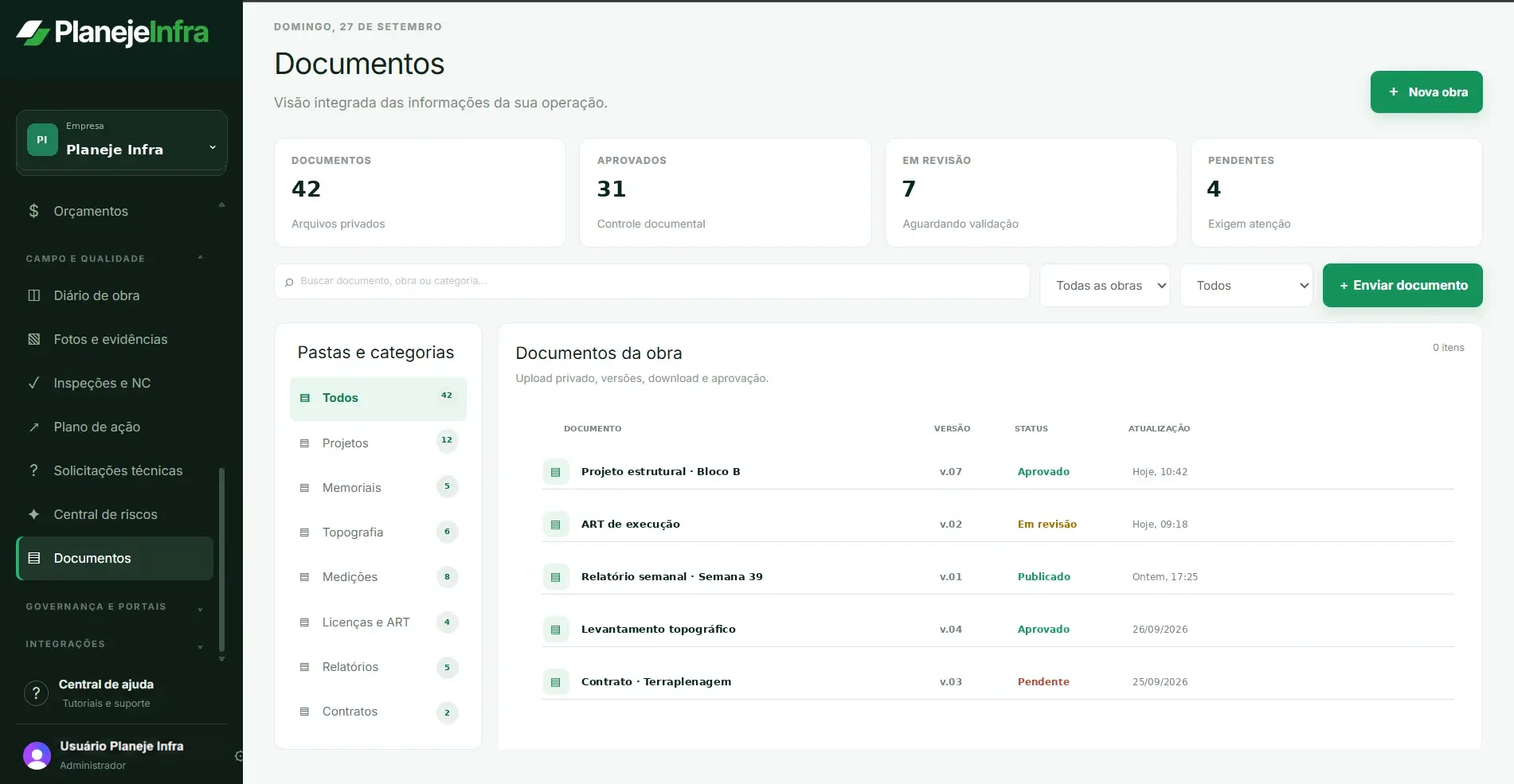
Task: Click the Fotos e evidências icon
Action: (33, 339)
